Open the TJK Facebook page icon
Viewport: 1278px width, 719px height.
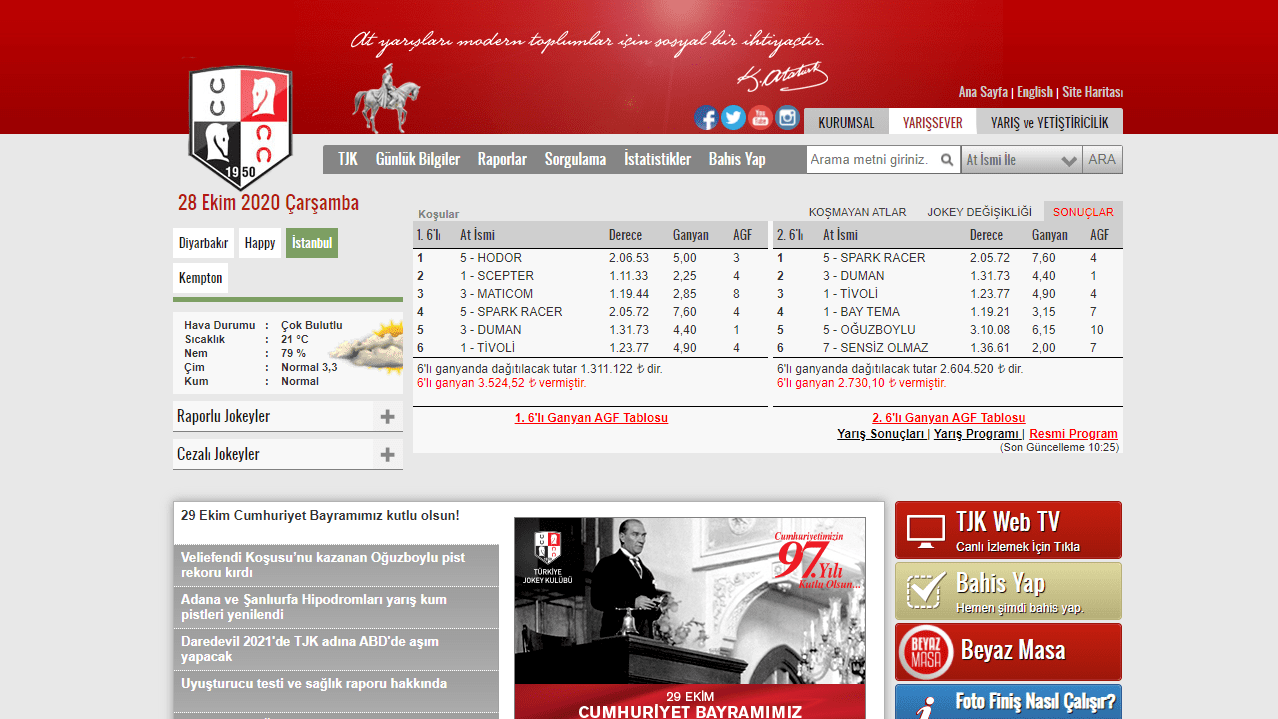tap(706, 118)
